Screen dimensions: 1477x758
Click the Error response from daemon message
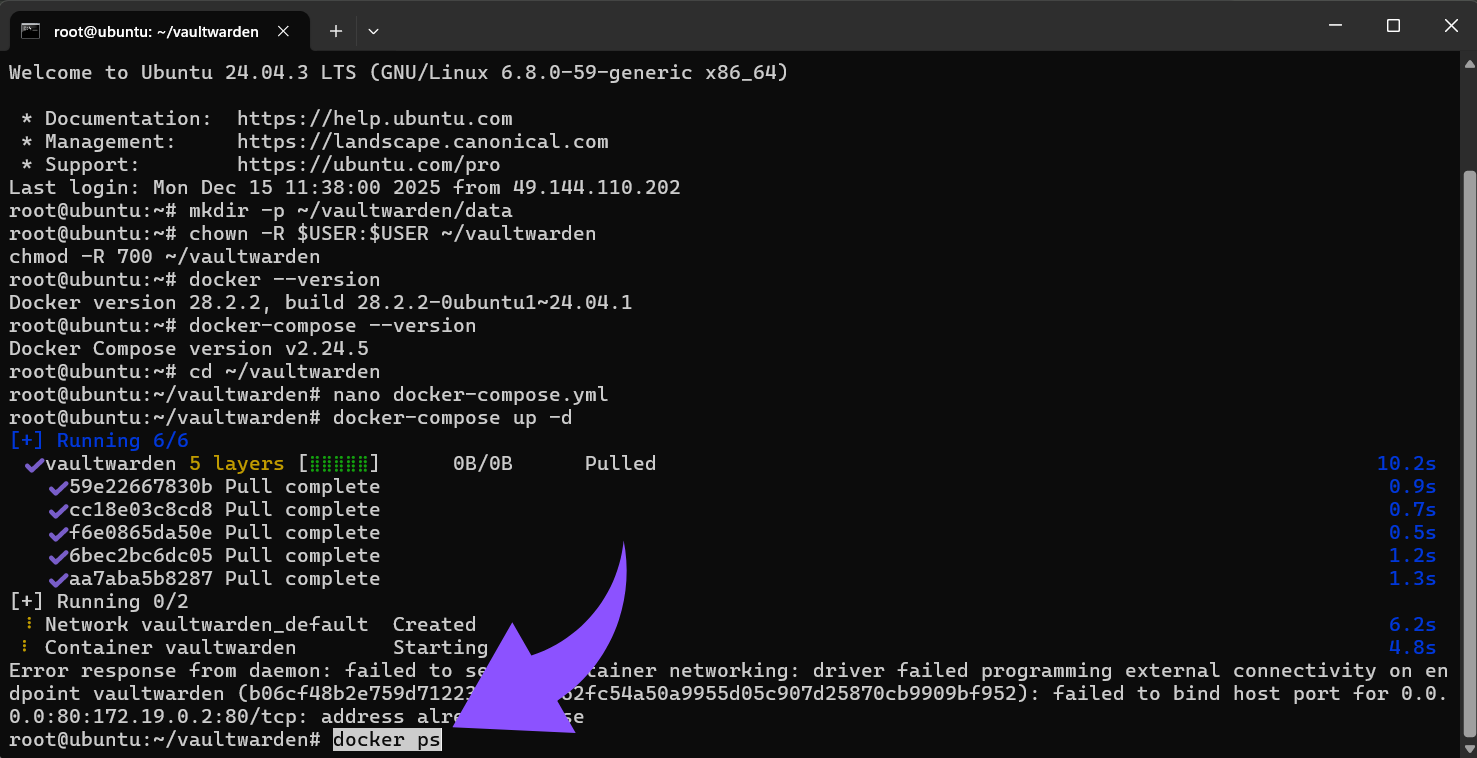tap(200, 670)
